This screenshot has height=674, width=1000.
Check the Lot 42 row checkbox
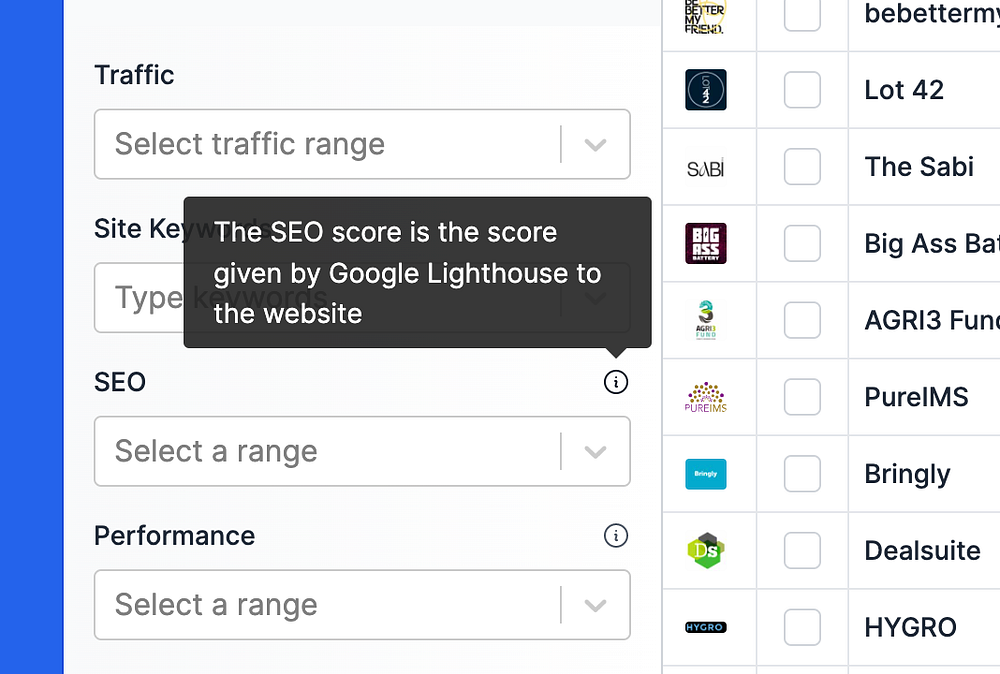(x=802, y=90)
